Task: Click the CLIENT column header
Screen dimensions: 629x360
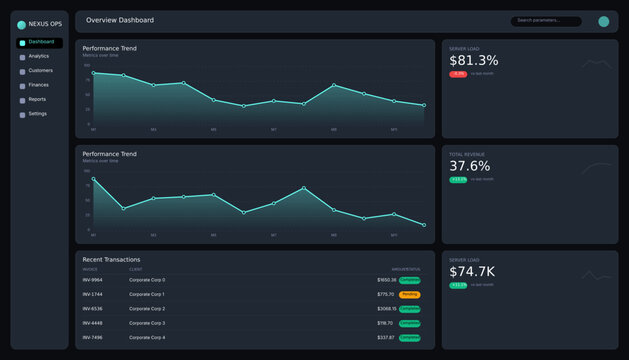Action: click(136, 269)
